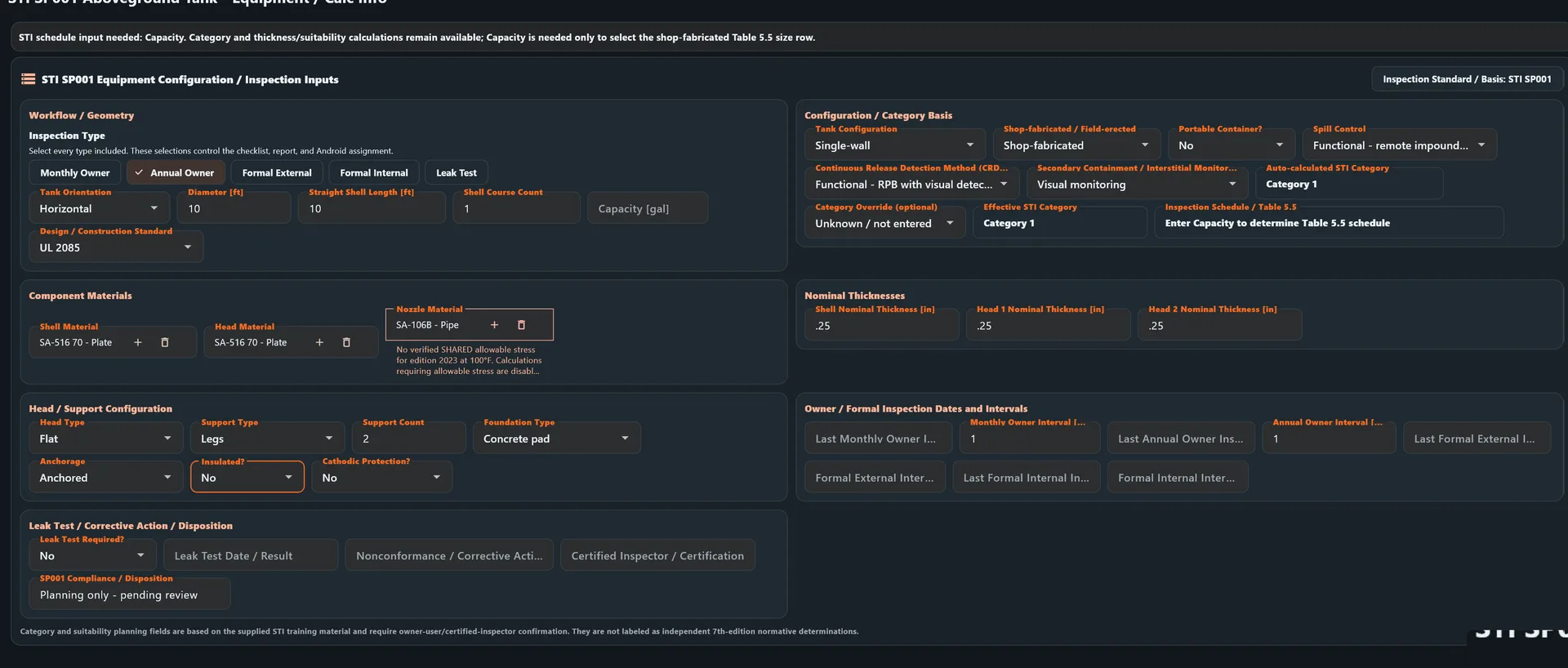Viewport: 1568px width, 668px height.
Task: Click the Effective STI Category value
Action: (x=1009, y=223)
